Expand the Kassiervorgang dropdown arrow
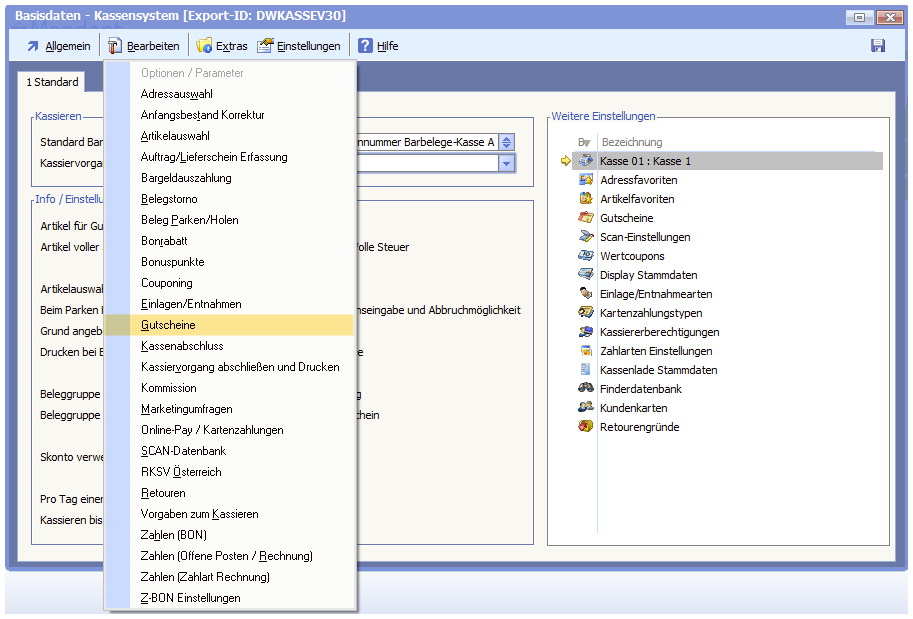The height and width of the screenshot is (619, 913). pyautogui.click(x=506, y=164)
